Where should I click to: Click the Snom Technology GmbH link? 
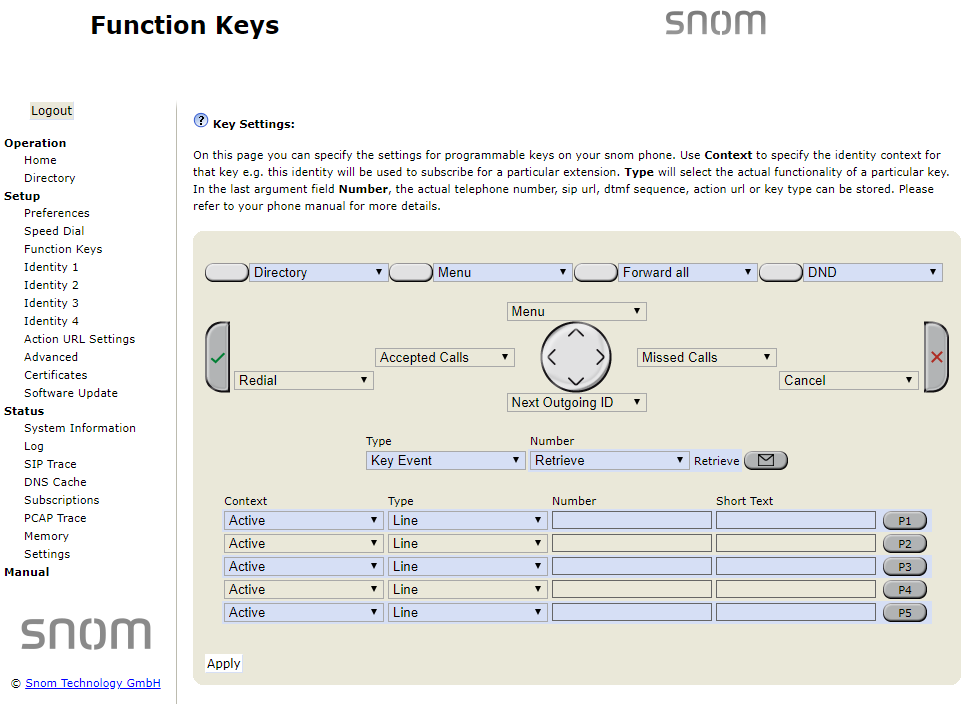[x=93, y=684]
